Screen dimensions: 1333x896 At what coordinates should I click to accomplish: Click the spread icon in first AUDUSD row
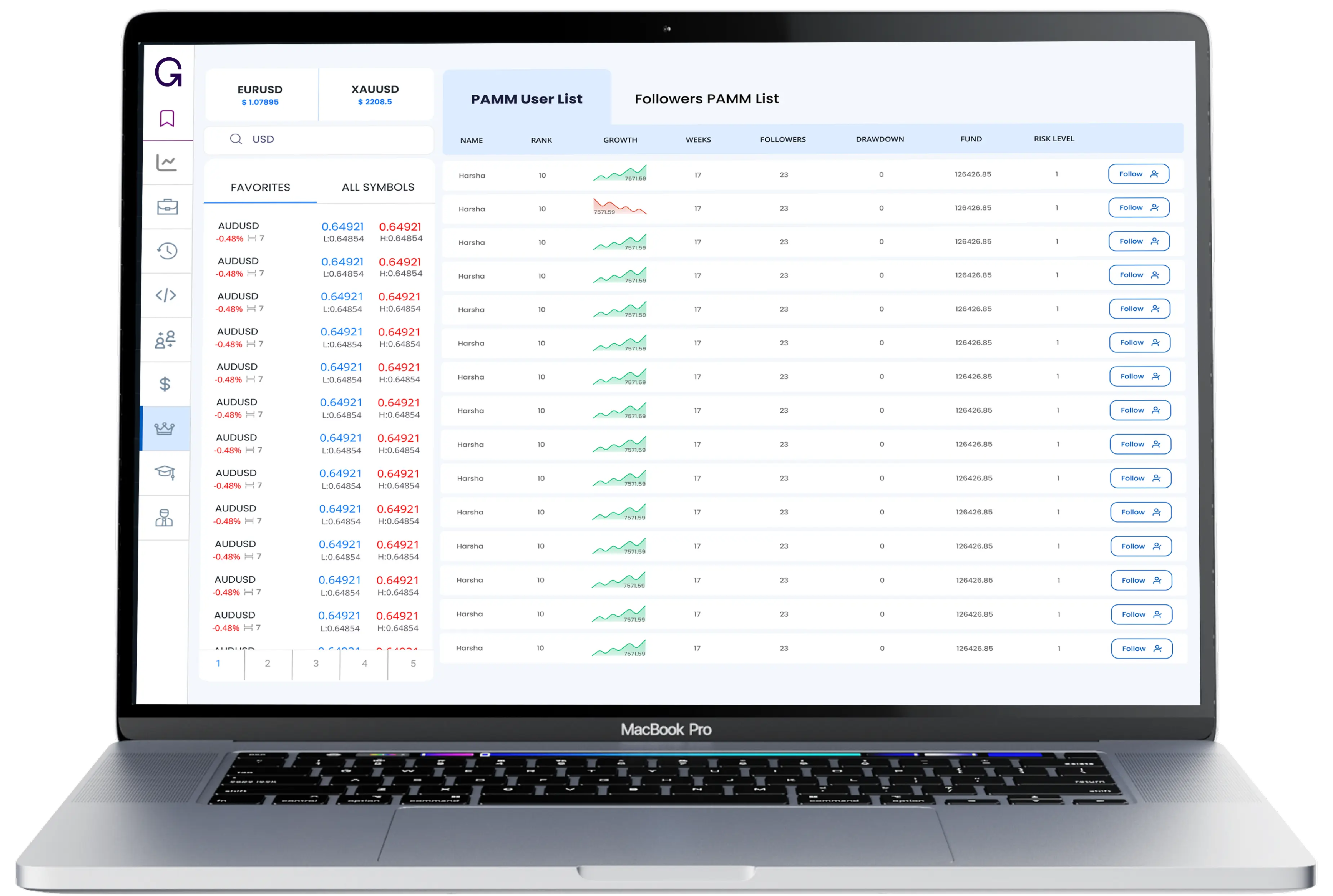click(x=252, y=238)
